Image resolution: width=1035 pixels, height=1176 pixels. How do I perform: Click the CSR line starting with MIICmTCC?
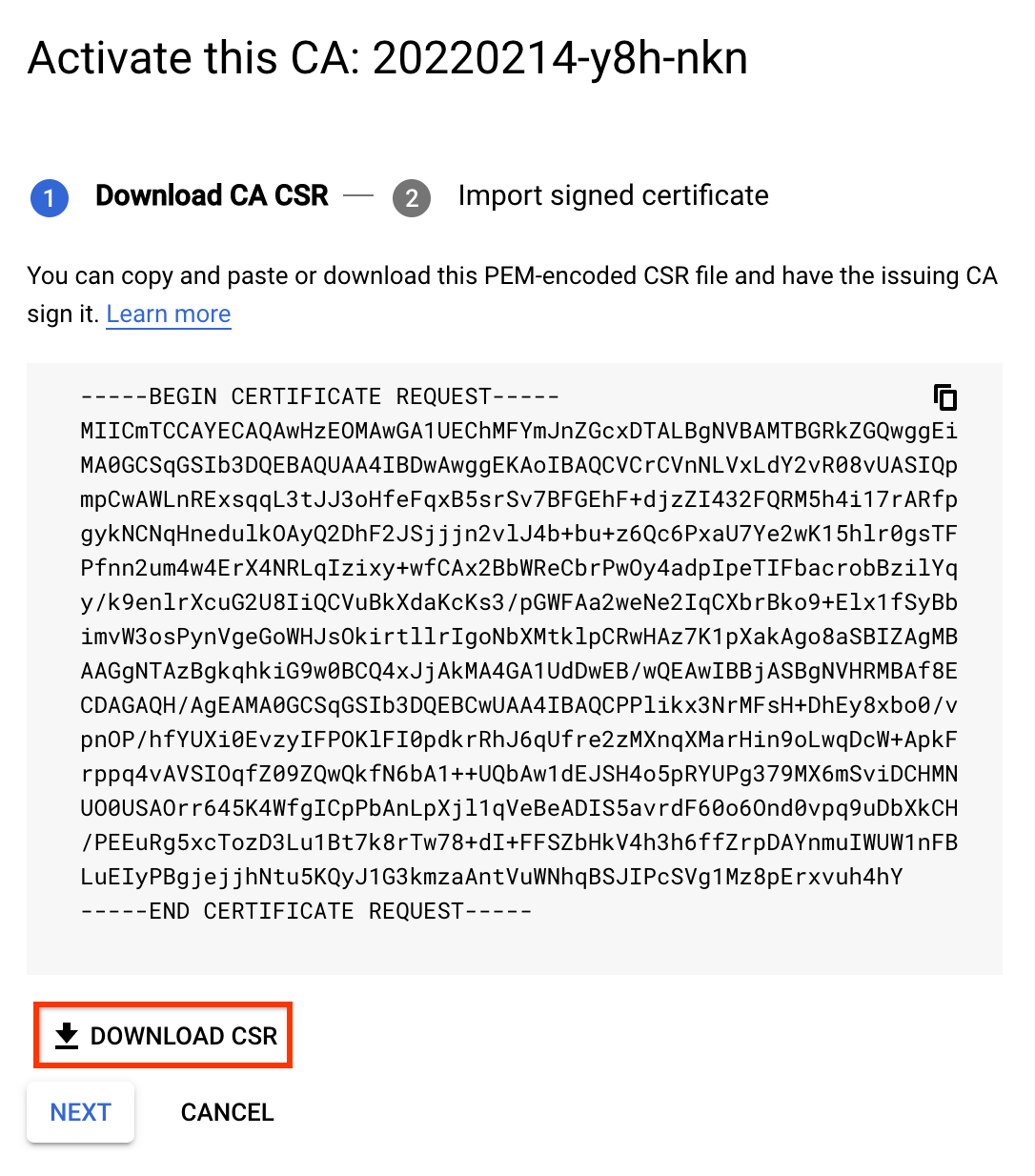pos(518,431)
